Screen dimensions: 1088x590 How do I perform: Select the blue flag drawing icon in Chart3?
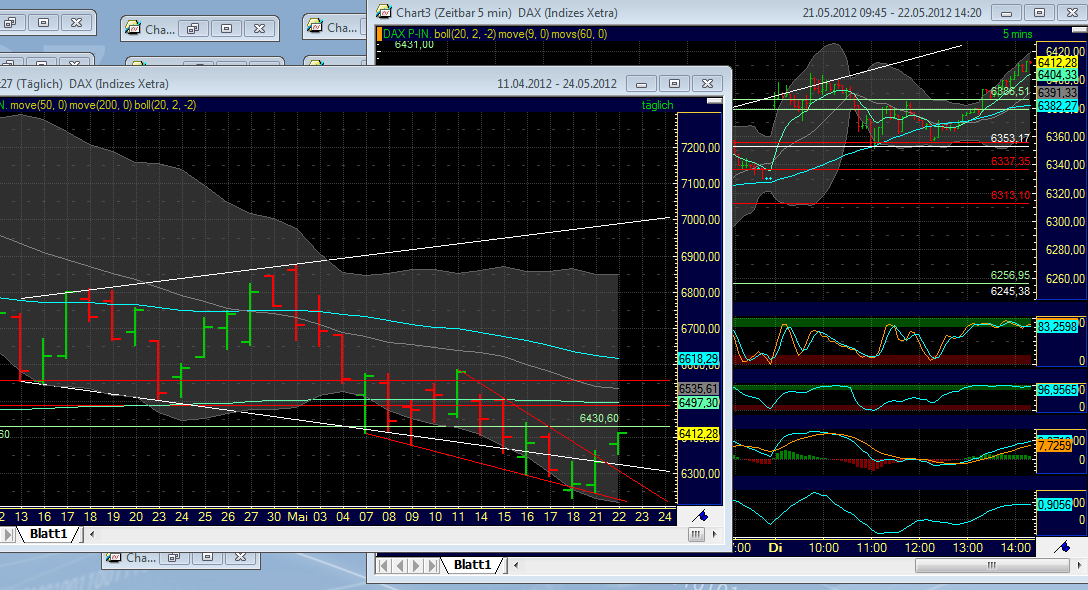pos(1060,546)
